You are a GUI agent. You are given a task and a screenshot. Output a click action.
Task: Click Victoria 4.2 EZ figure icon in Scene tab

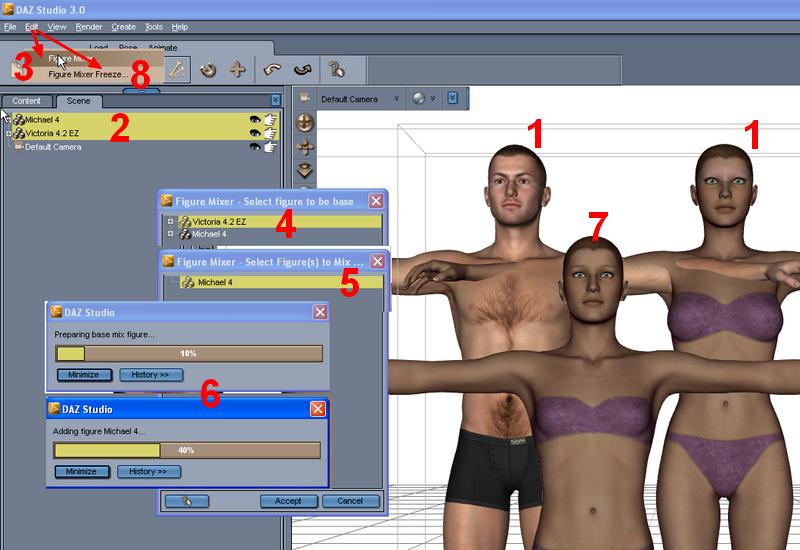19,133
